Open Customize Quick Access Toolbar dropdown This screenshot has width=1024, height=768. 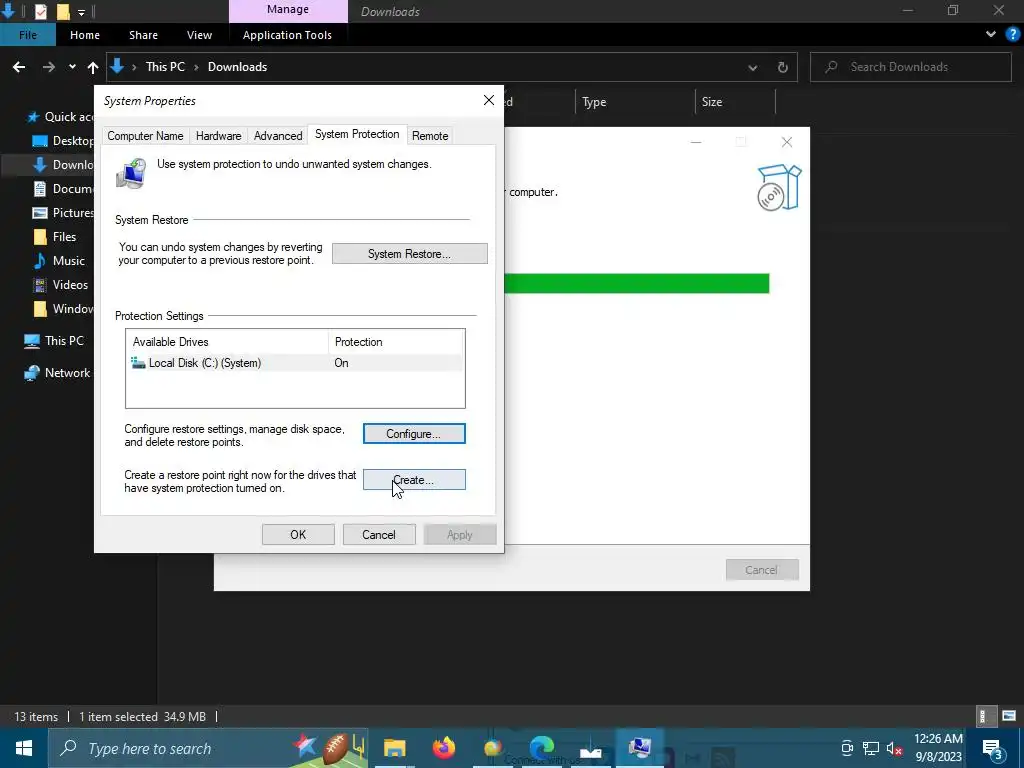[81, 12]
